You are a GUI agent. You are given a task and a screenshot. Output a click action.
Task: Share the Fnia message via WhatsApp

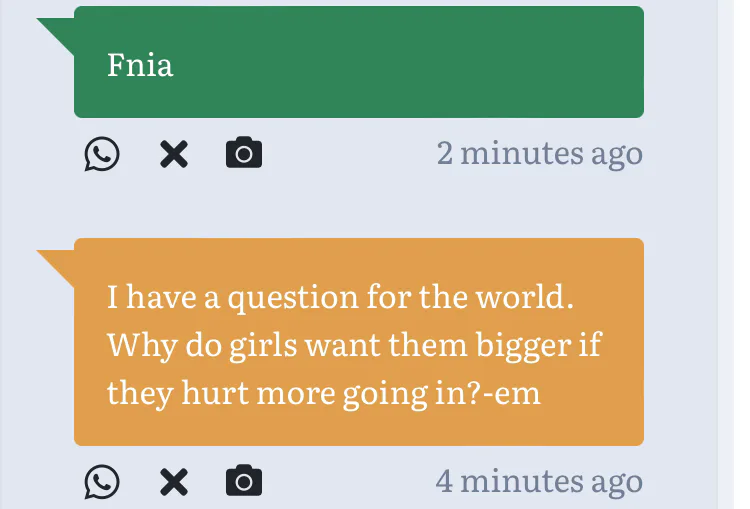click(102, 155)
